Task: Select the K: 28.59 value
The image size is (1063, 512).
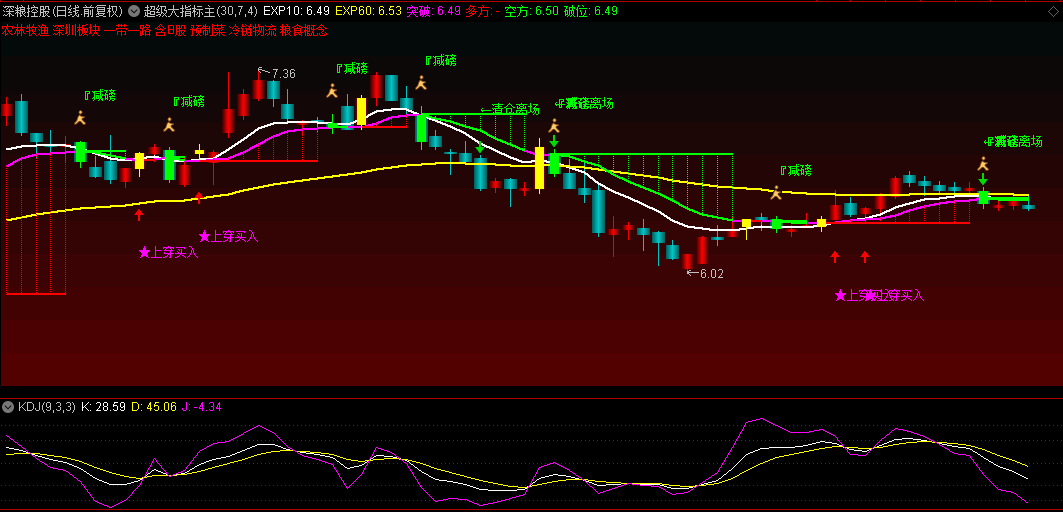Action: tap(103, 407)
